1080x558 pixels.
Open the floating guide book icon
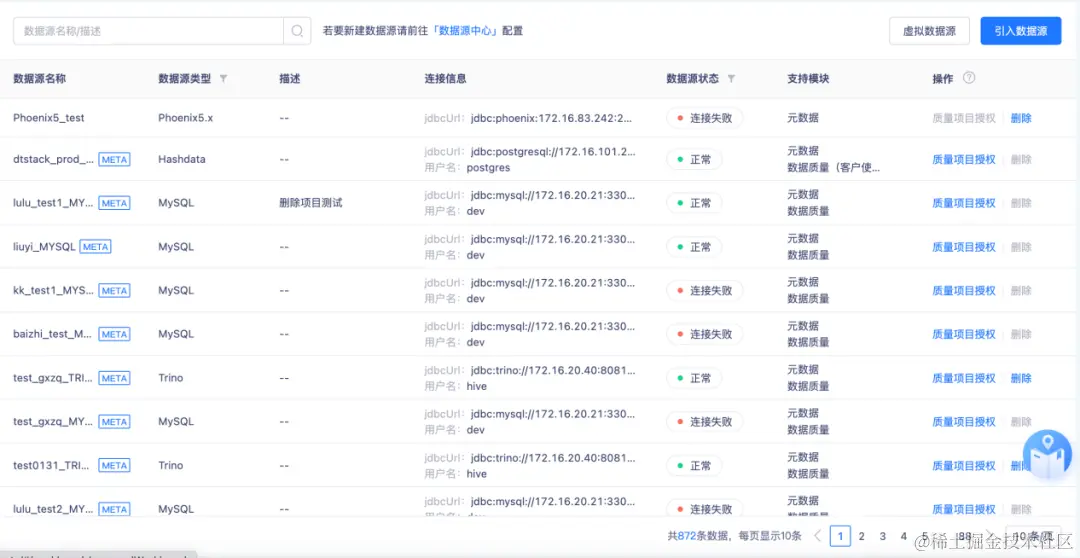[x=1047, y=455]
